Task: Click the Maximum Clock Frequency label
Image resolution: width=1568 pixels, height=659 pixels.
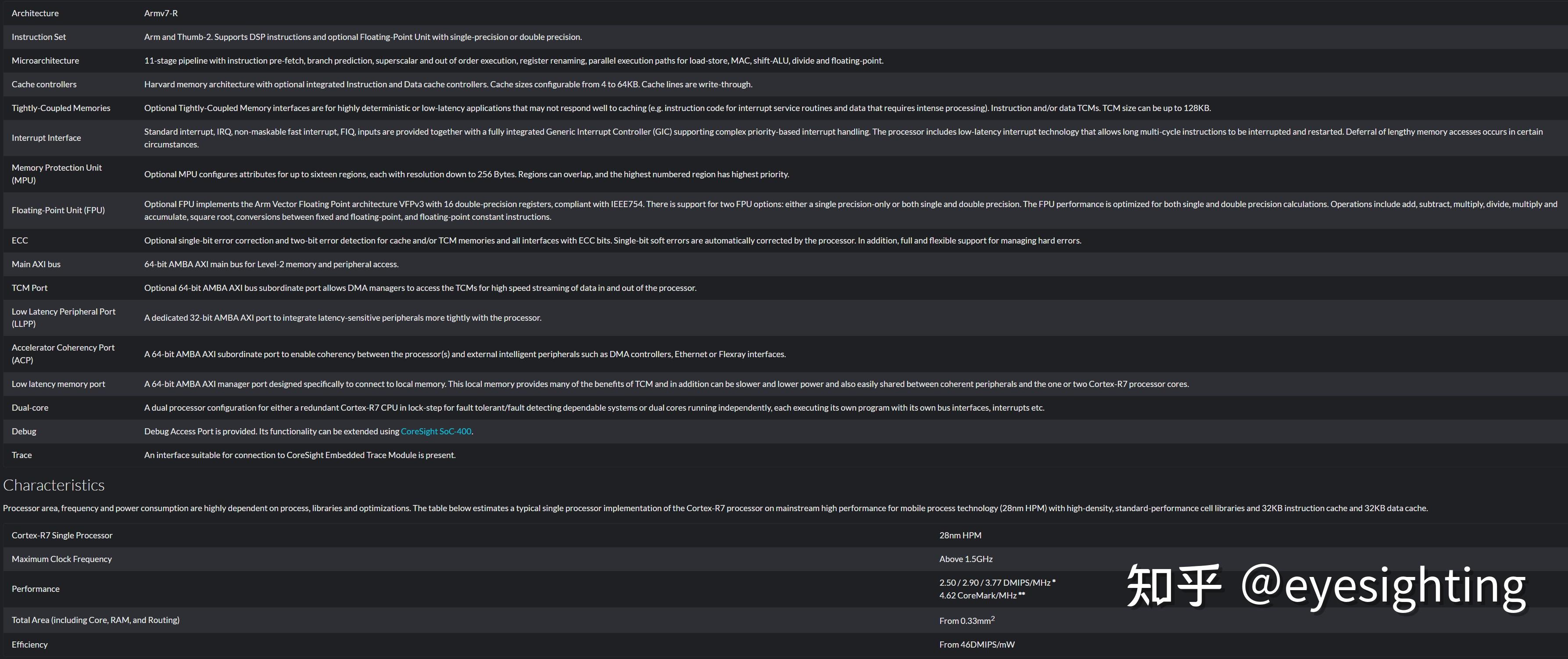Action: 61,559
